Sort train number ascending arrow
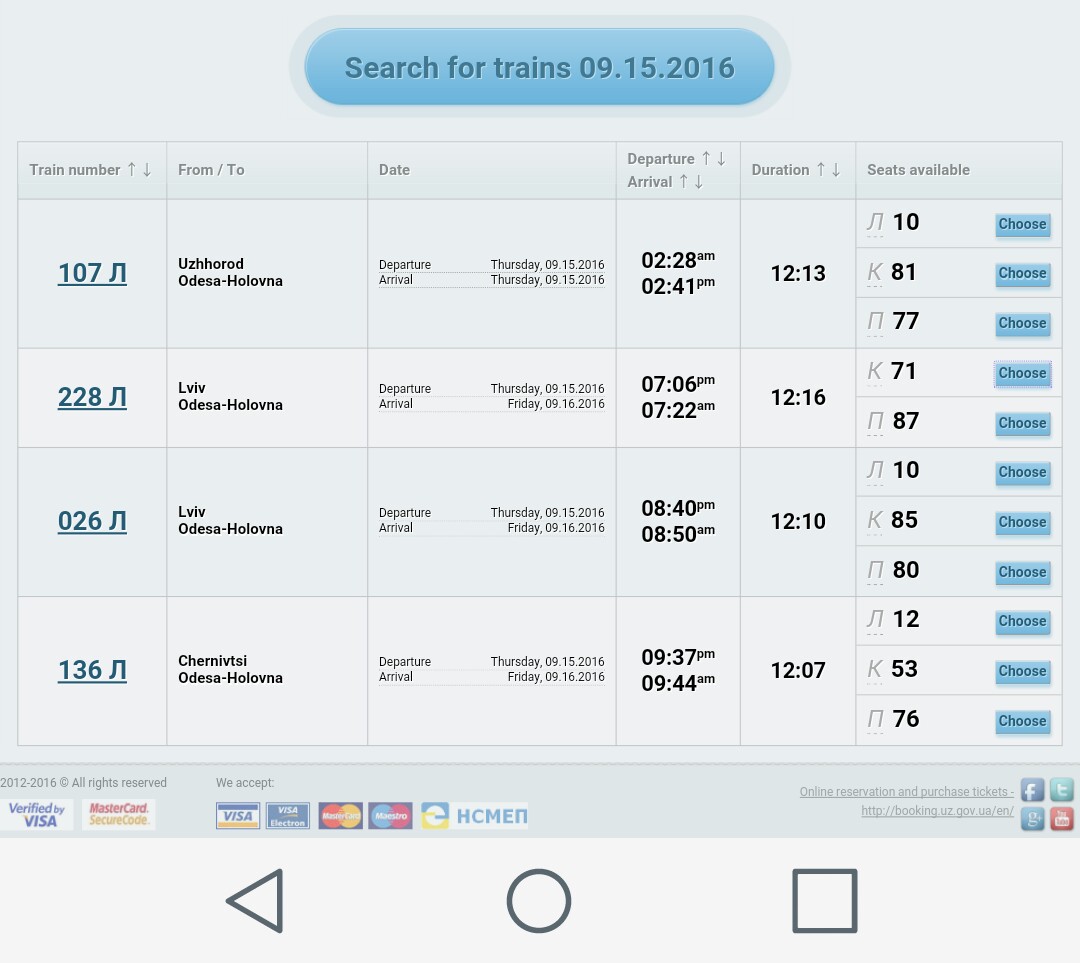The image size is (1080, 963). pyautogui.click(x=132, y=169)
